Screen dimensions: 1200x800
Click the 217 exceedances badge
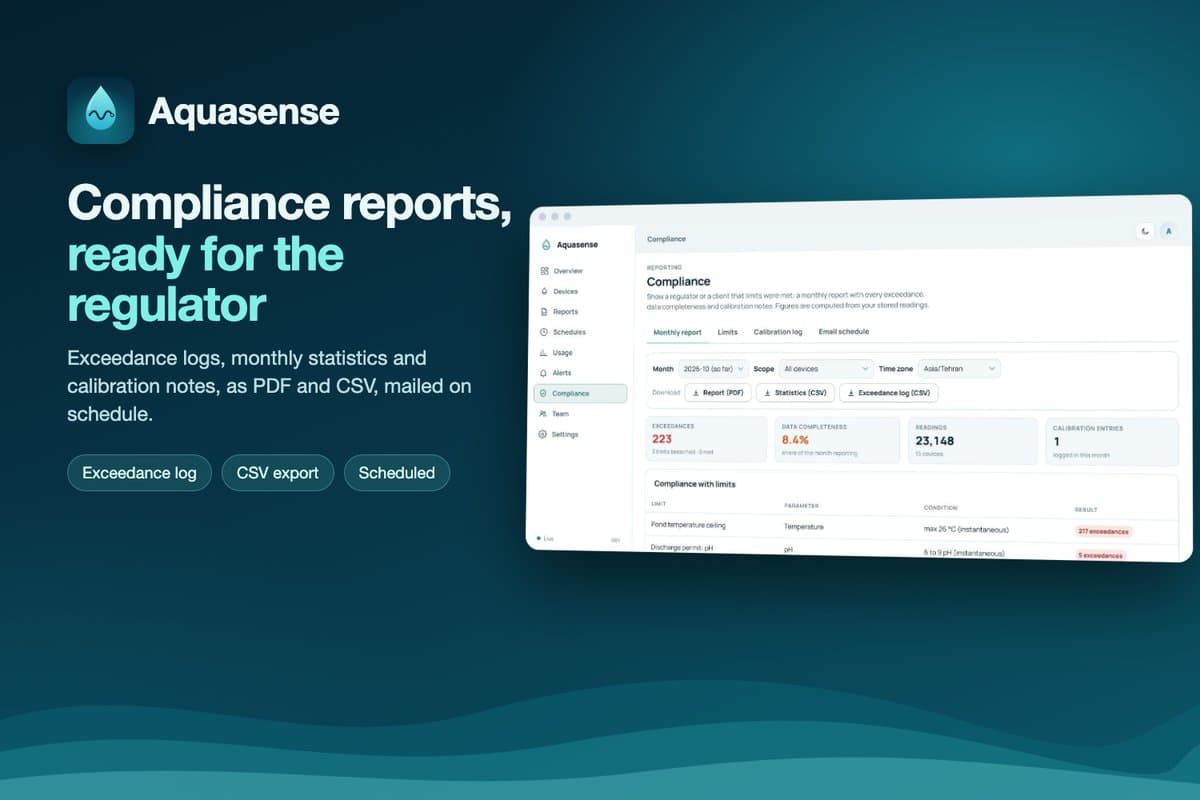[1103, 531]
